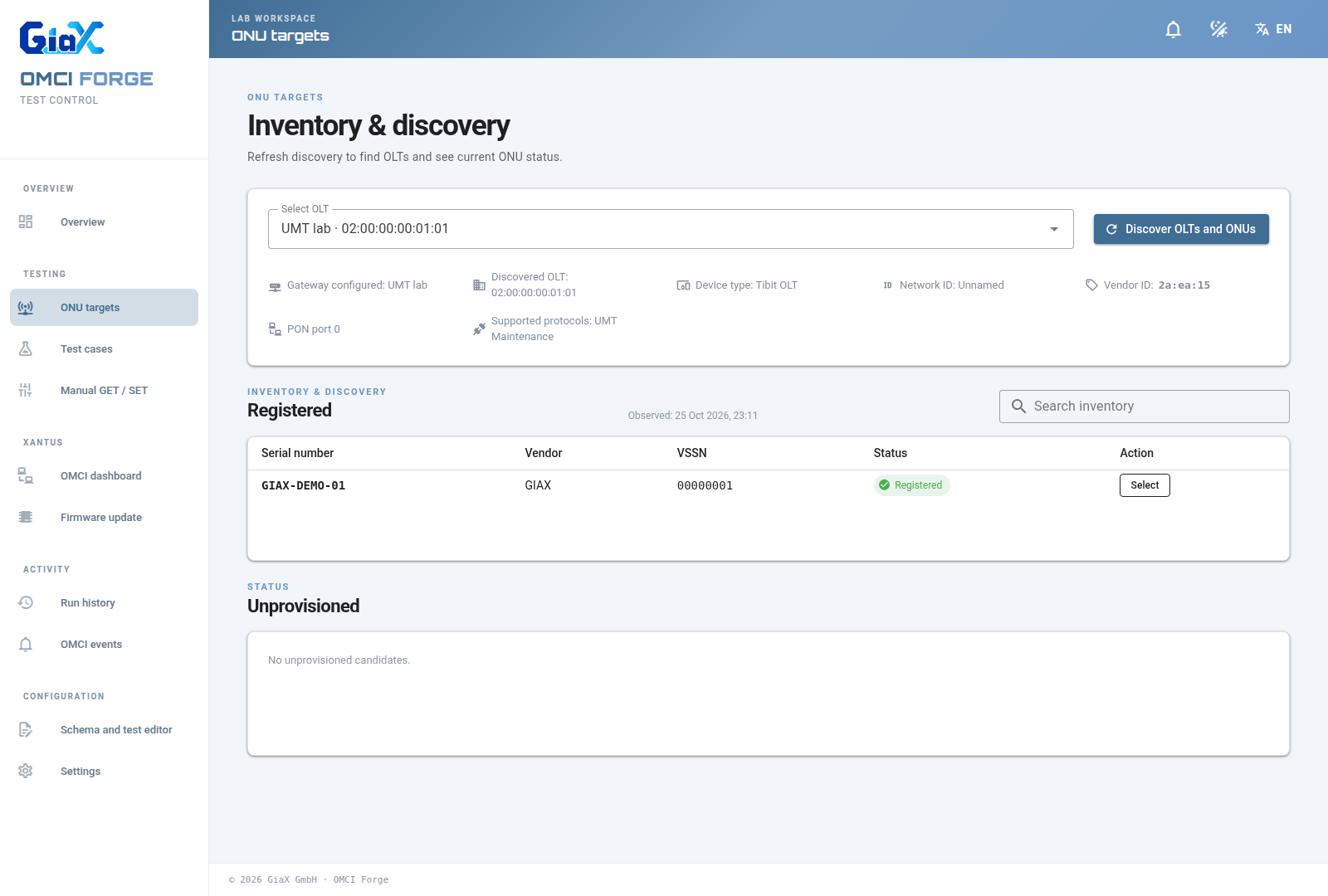Toggle the theme icon in header

tap(1218, 29)
